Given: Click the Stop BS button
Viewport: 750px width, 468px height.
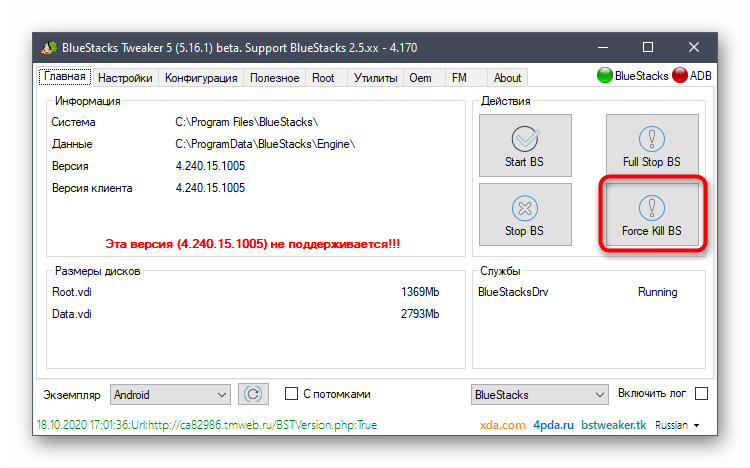Looking at the screenshot, I should 525,214.
